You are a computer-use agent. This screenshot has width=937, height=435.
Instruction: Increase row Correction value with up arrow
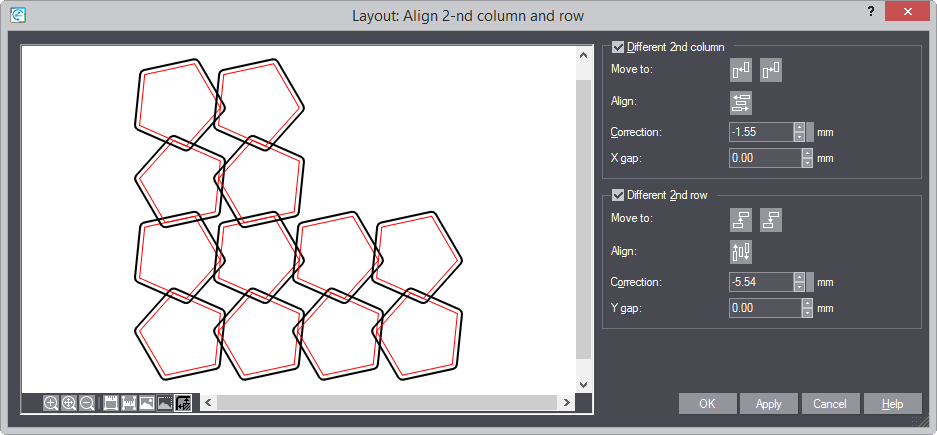799,277
